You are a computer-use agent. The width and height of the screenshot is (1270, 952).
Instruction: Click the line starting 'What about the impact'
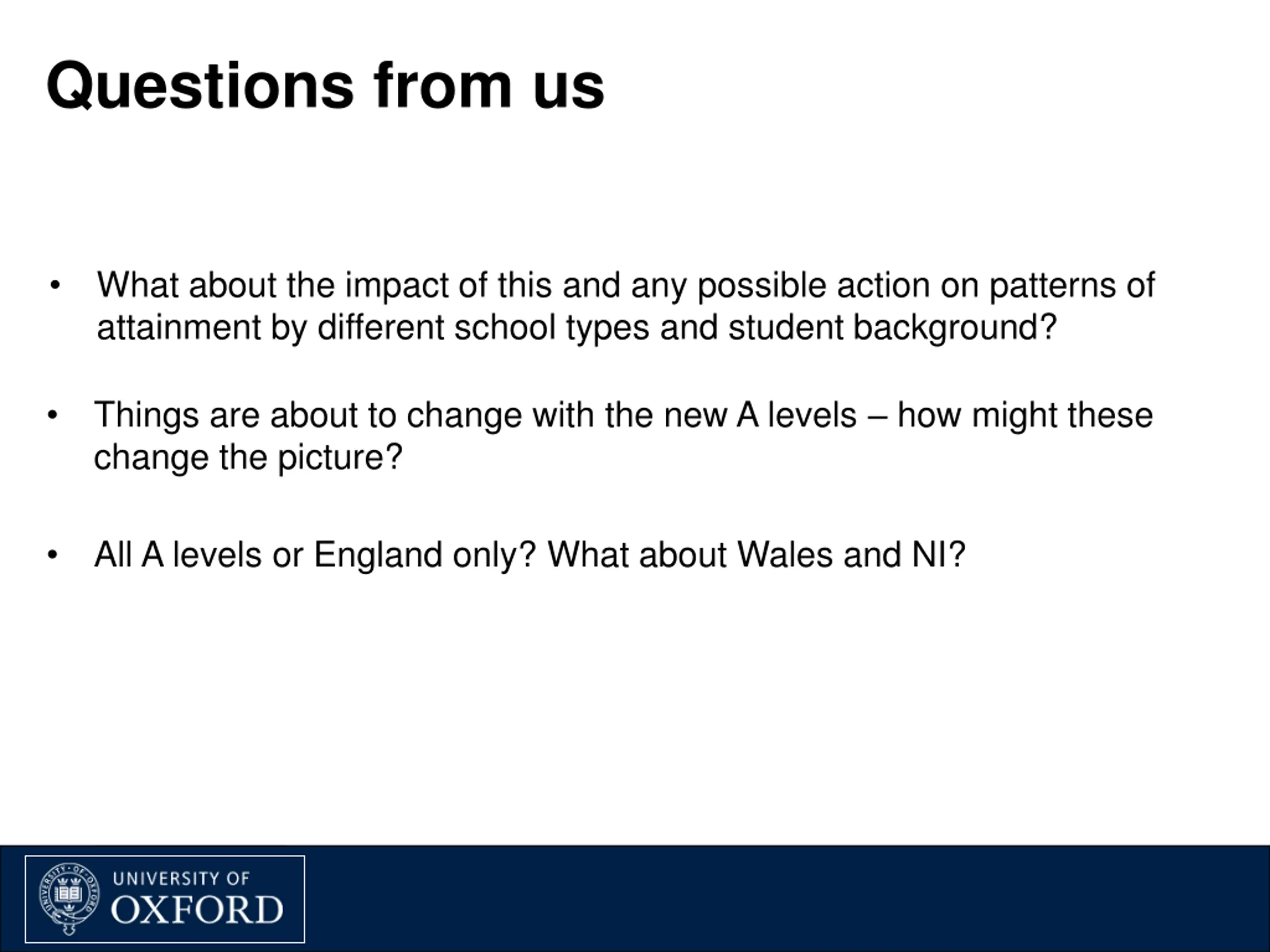626,286
